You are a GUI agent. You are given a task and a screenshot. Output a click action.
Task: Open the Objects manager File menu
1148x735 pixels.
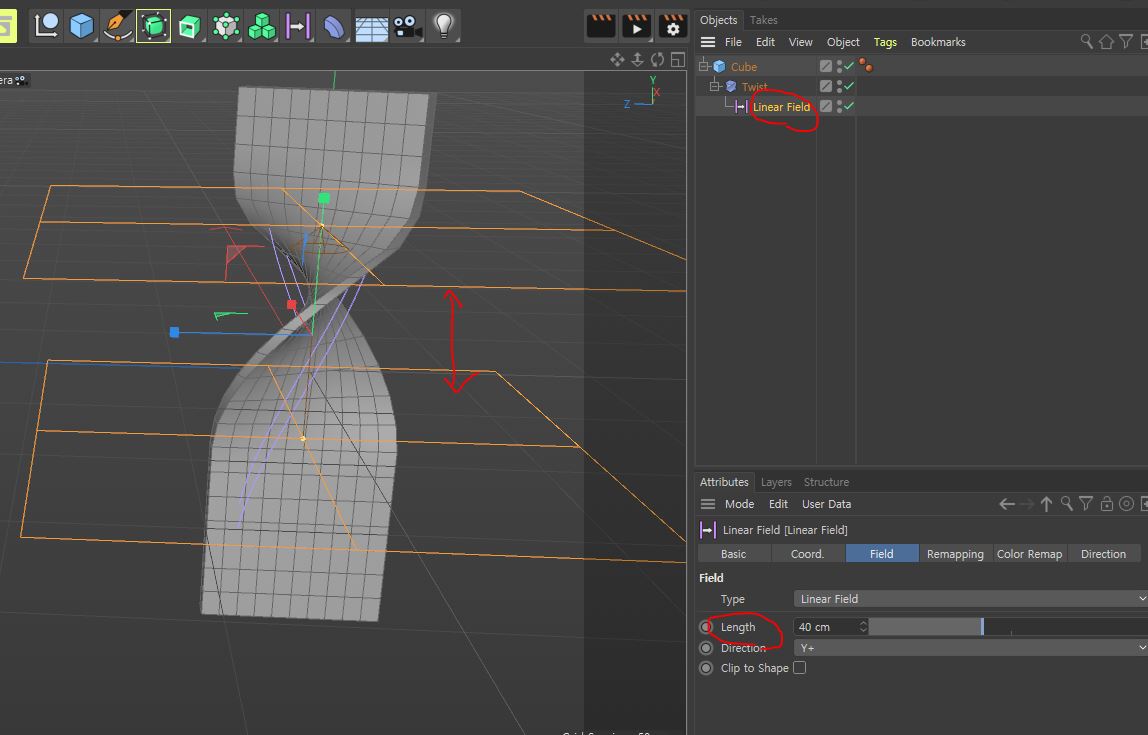(733, 42)
